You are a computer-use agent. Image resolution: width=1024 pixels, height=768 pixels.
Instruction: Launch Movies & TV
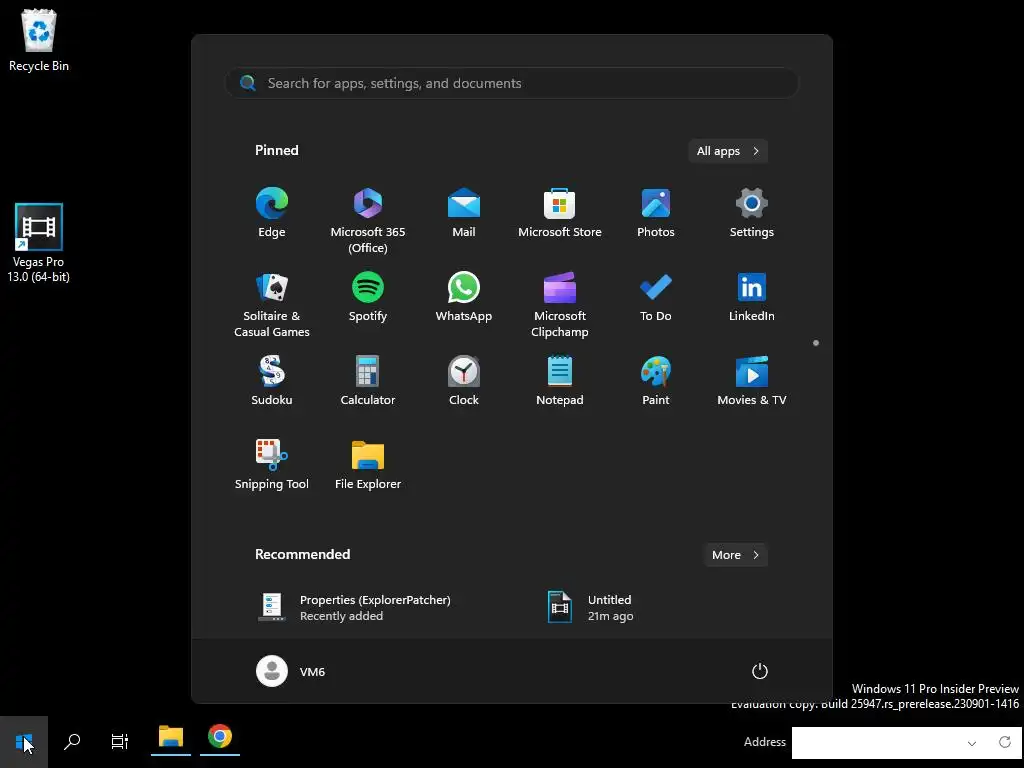(x=752, y=381)
